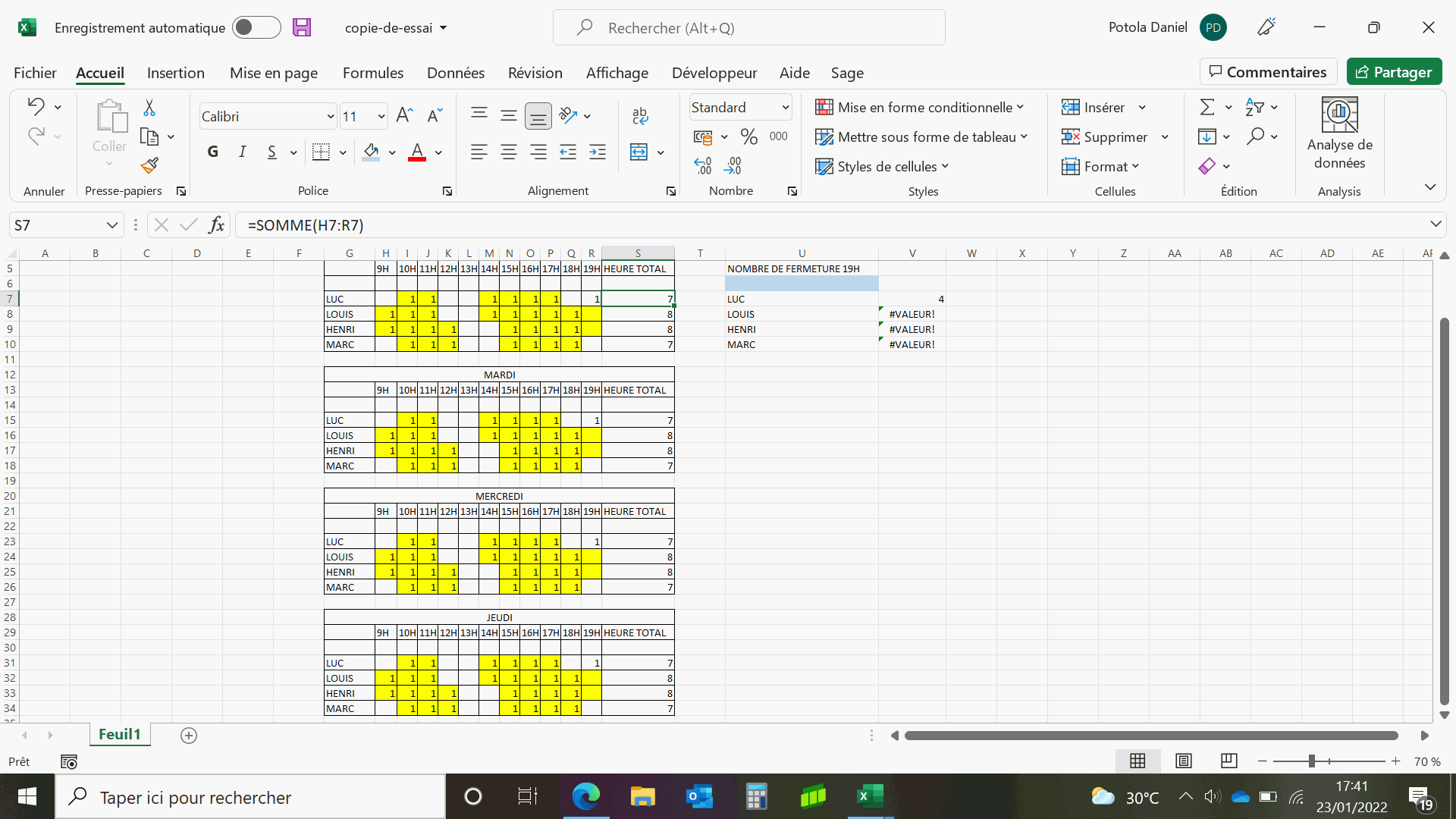
Task: Open Mise en forme conditionnelle menu
Action: pyautogui.click(x=919, y=108)
